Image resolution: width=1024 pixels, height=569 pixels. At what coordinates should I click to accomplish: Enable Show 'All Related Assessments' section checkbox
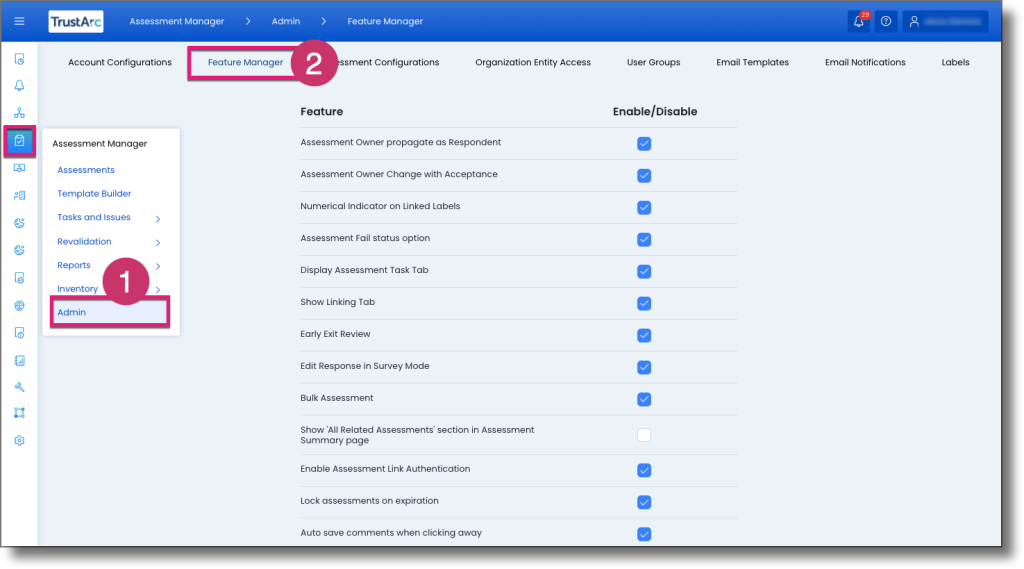[644, 435]
